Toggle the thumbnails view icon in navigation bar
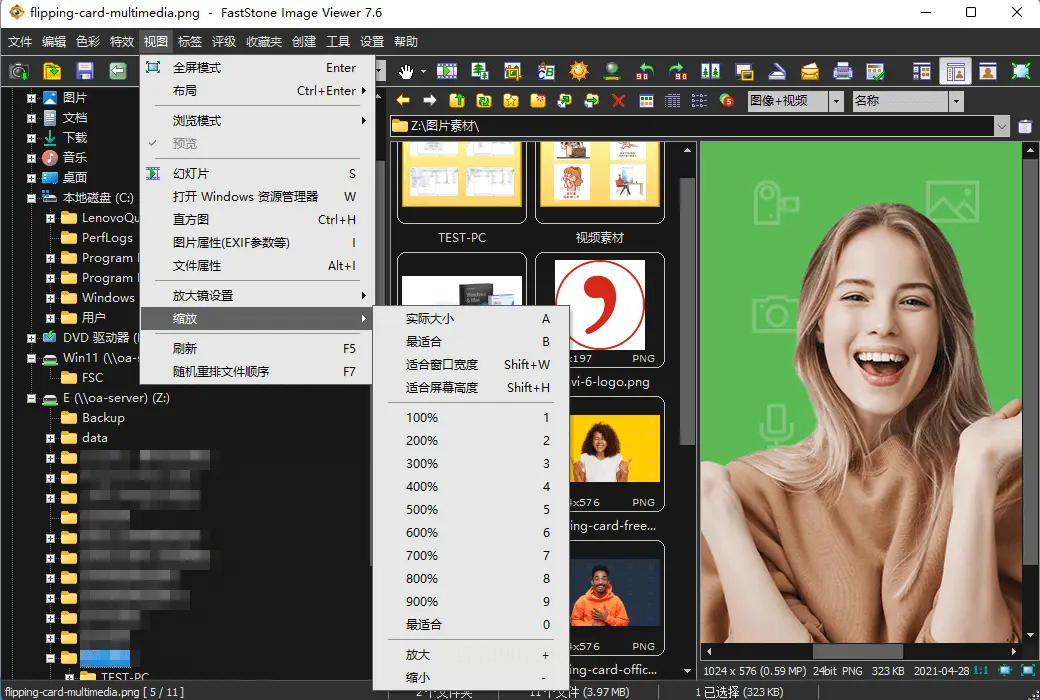This screenshot has width=1040, height=700. [646, 101]
